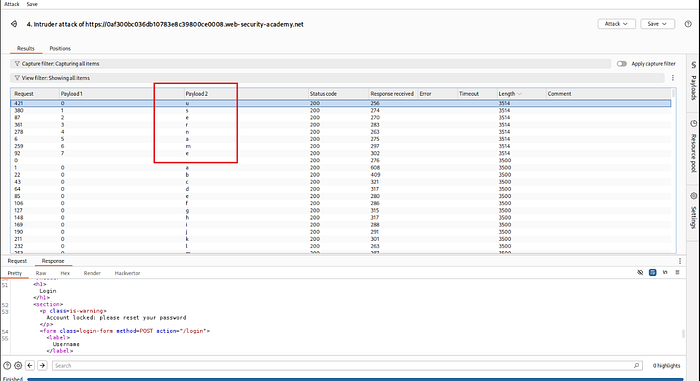Open the Settings side panel
Screen dimensions: 700x381
693,211
